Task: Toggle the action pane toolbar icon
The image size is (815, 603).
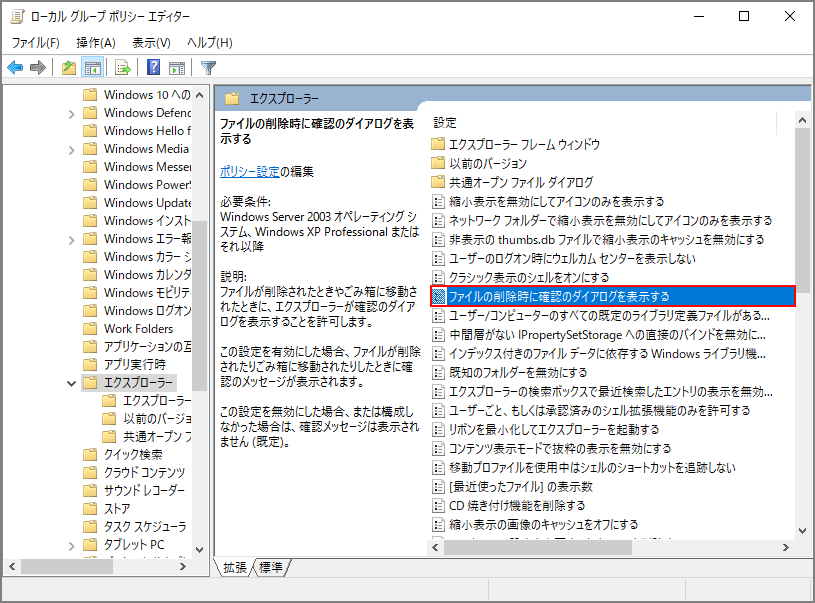Action: [x=176, y=67]
